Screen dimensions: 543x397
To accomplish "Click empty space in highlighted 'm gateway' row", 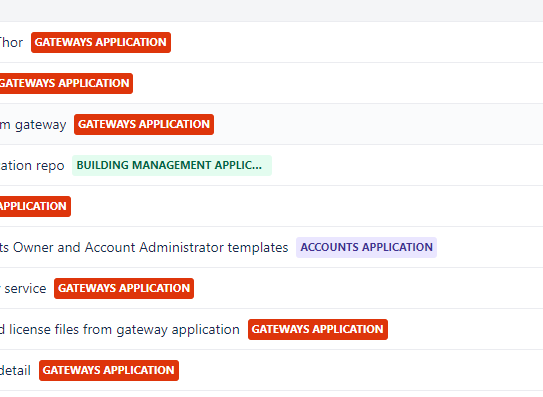I will pyautogui.click(x=377, y=124).
